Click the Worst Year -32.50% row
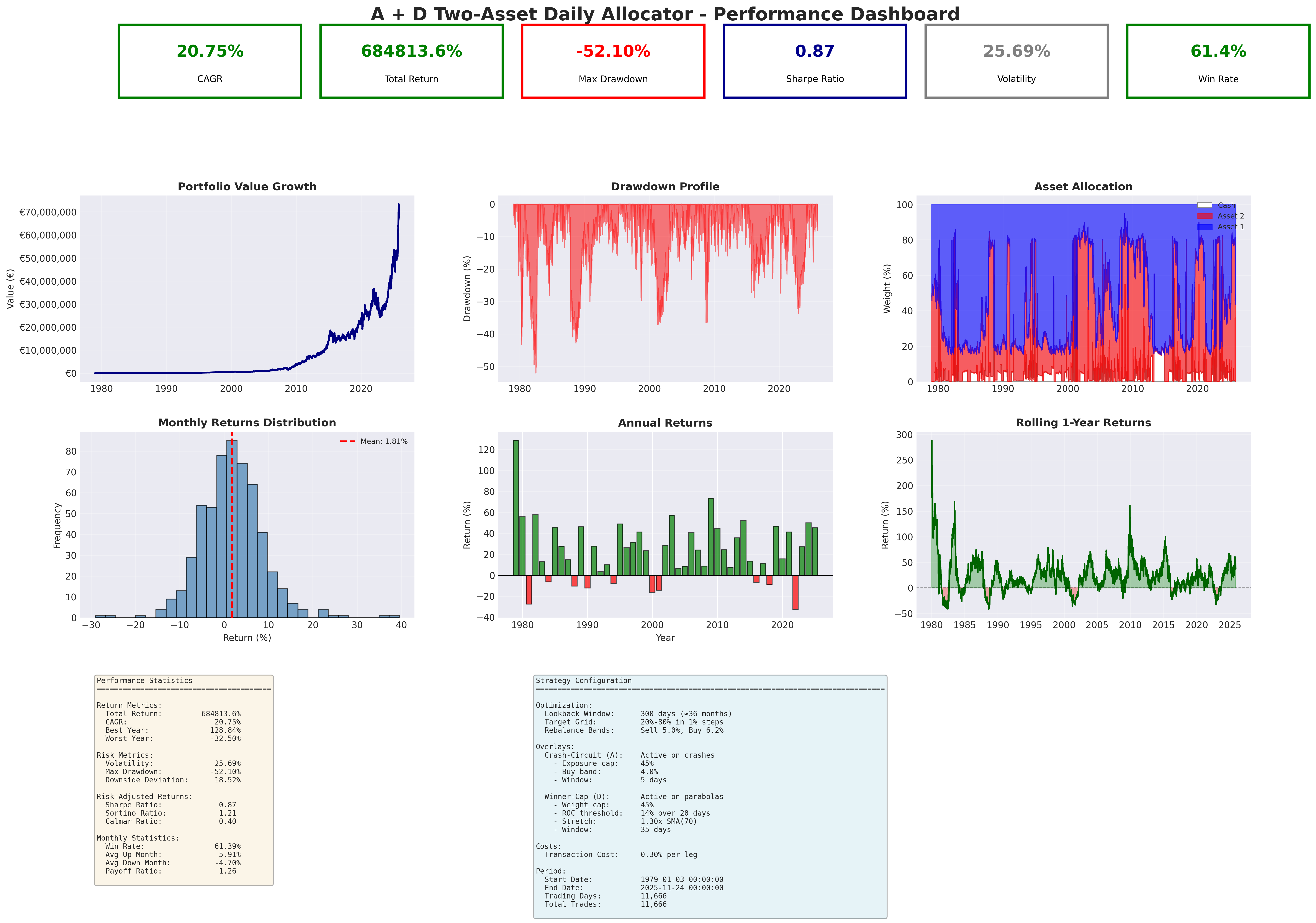This screenshot has width=1316, height=923. point(173,739)
